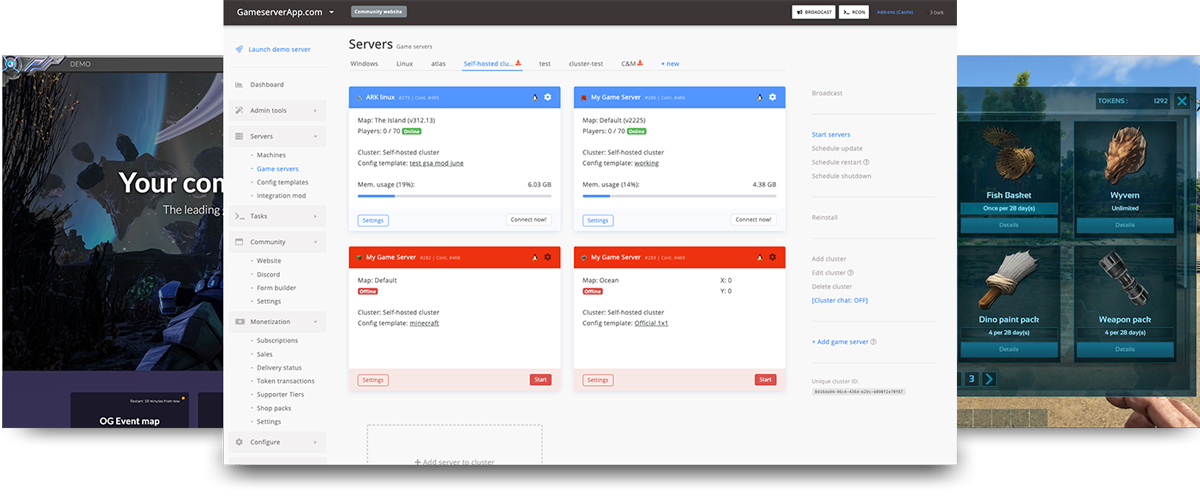Viewport: 1200px width, 497px height.
Task: Click the Add server to cluster box
Action: tap(455, 445)
